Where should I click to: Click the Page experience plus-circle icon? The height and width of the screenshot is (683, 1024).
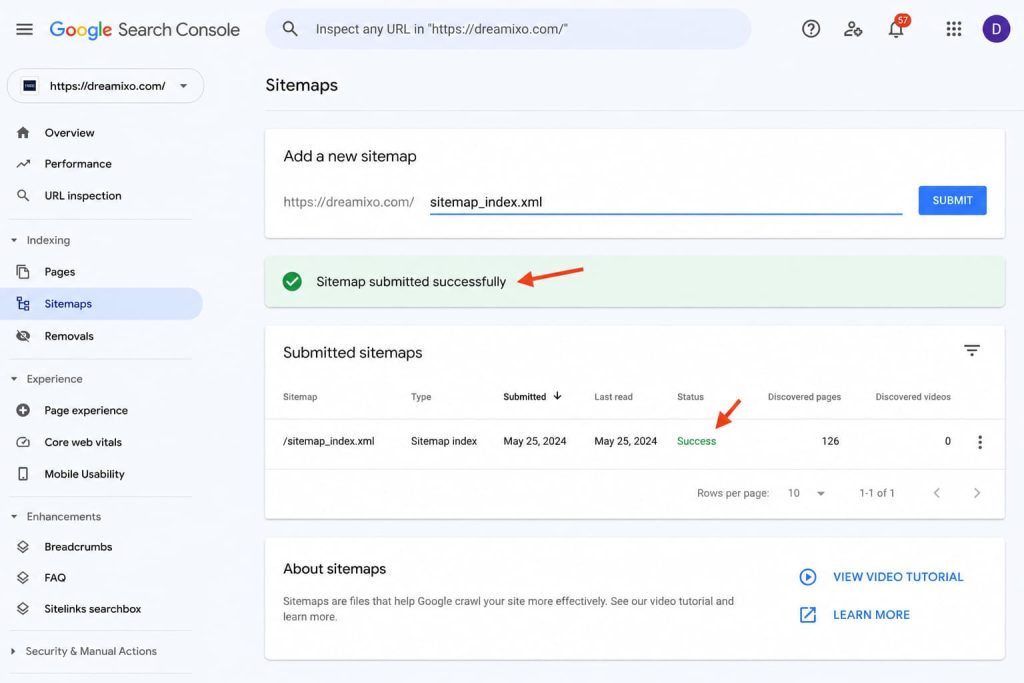point(23,410)
